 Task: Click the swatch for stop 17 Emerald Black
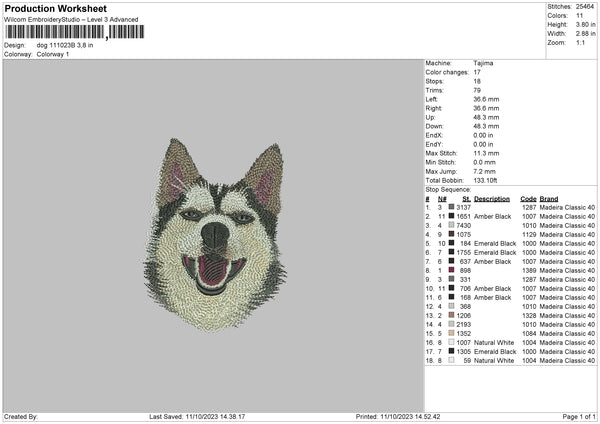point(452,351)
